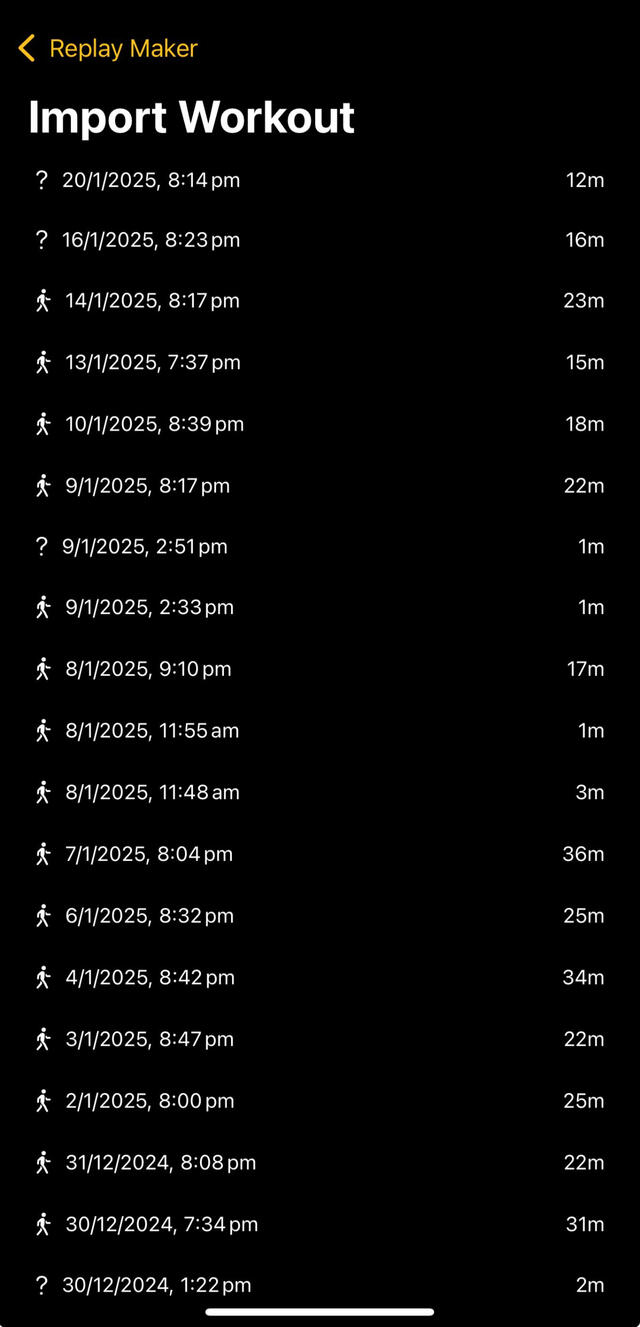Tap the walking icon next to 10/1/2025, 8:39 pm
The width and height of the screenshot is (640, 1327).
point(41,423)
